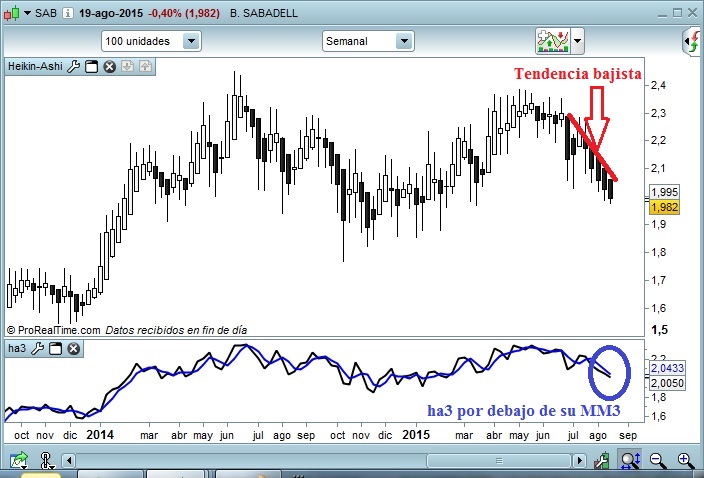Open ha3 indicator wrench settings
The height and width of the screenshot is (478, 704).
38,348
